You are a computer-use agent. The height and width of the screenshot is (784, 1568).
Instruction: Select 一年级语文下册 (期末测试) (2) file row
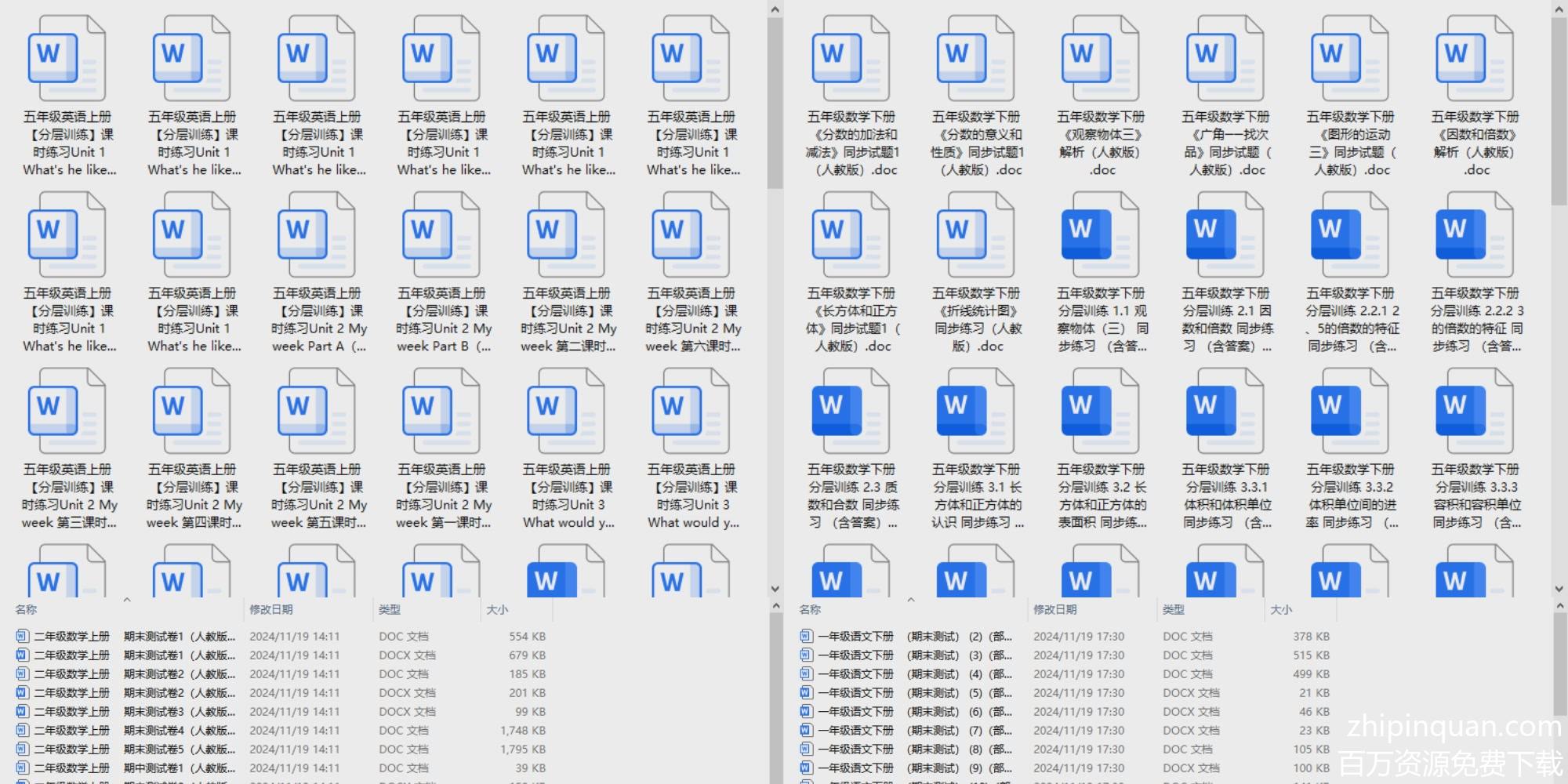click(x=1065, y=637)
